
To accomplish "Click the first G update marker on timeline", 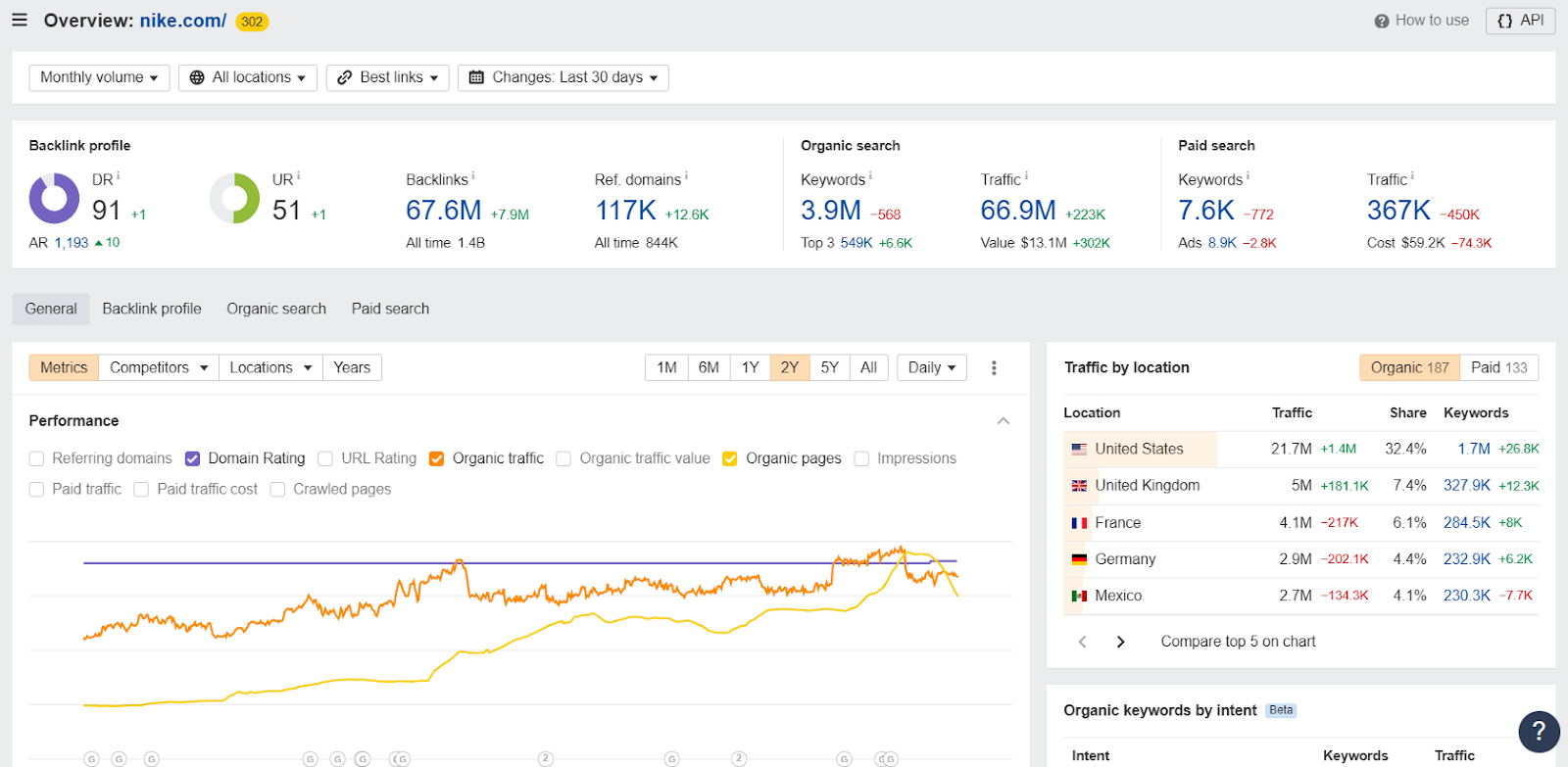I will 91,759.
